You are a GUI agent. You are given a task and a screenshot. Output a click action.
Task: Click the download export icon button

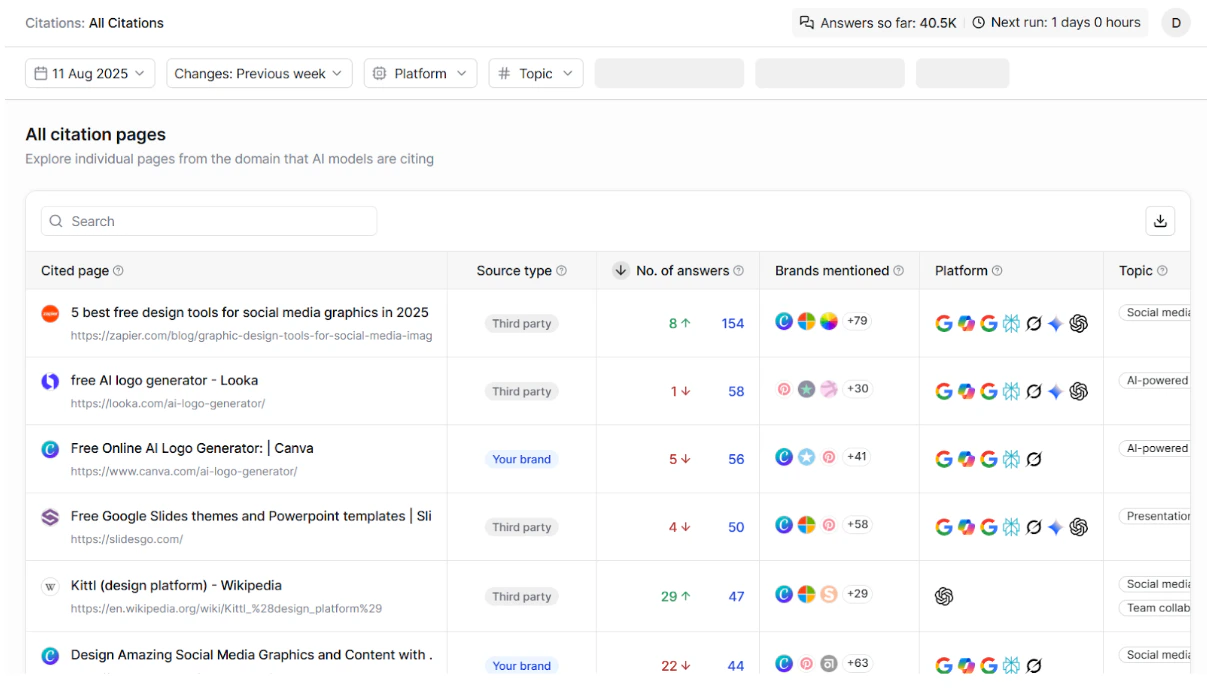[x=1160, y=221]
